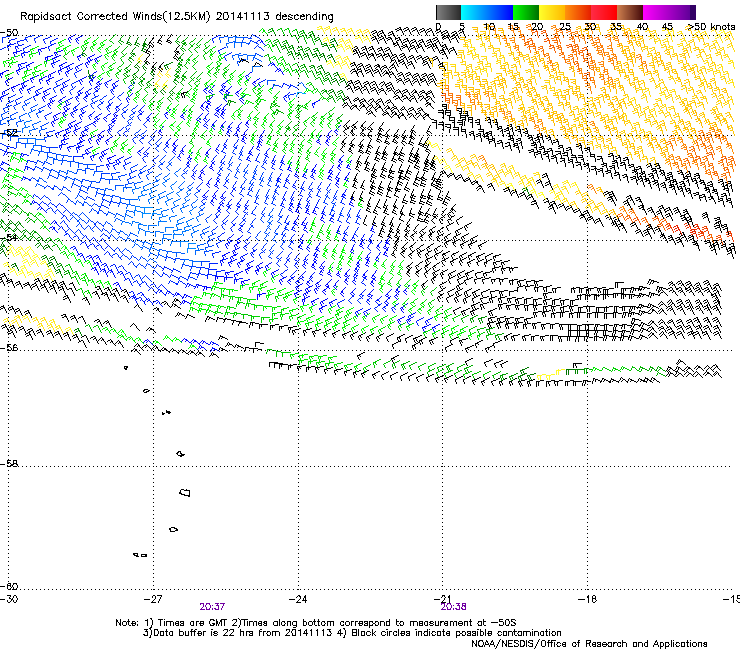Viewport: 740px width, 650px height.
Task: Click the purple '20:38' time label
Action: coord(454,607)
